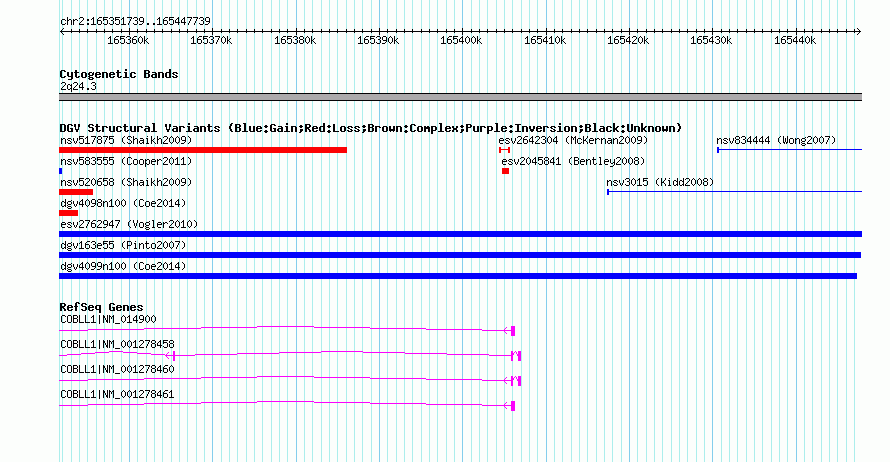The height and width of the screenshot is (462, 890).
Task: Select the small blue nsv583555 gain marker
Action: (x=61, y=171)
